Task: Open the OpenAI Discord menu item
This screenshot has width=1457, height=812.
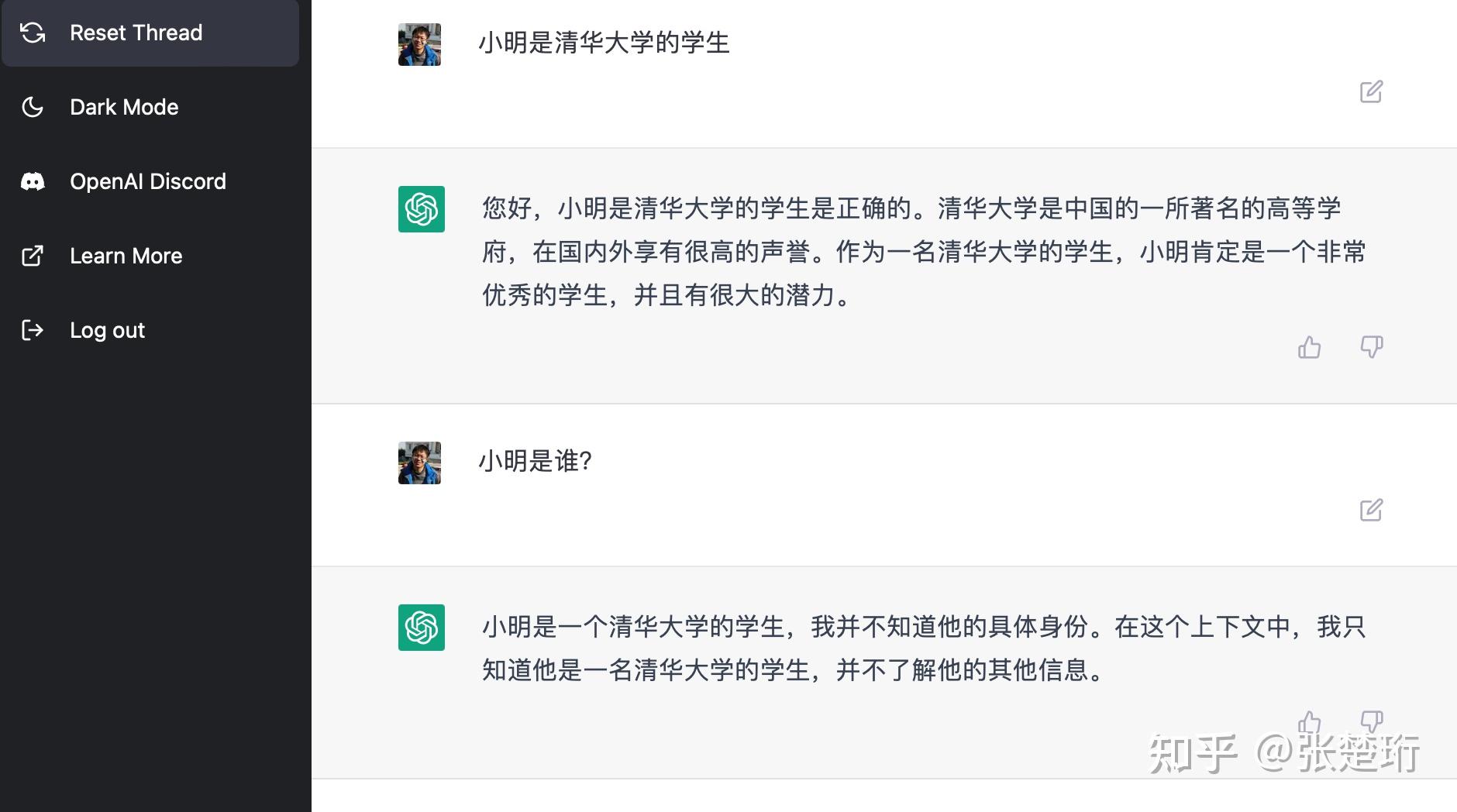Action: [147, 181]
